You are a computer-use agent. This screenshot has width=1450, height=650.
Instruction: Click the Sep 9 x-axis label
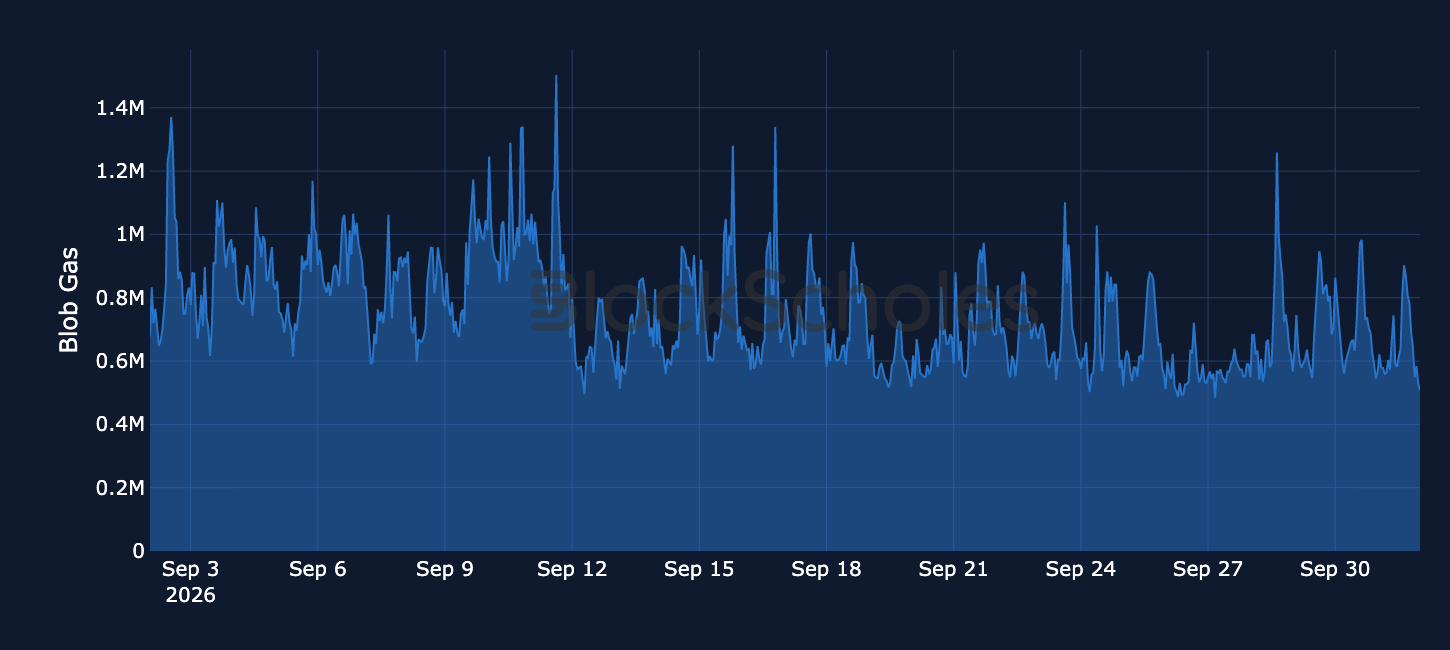coord(444,570)
